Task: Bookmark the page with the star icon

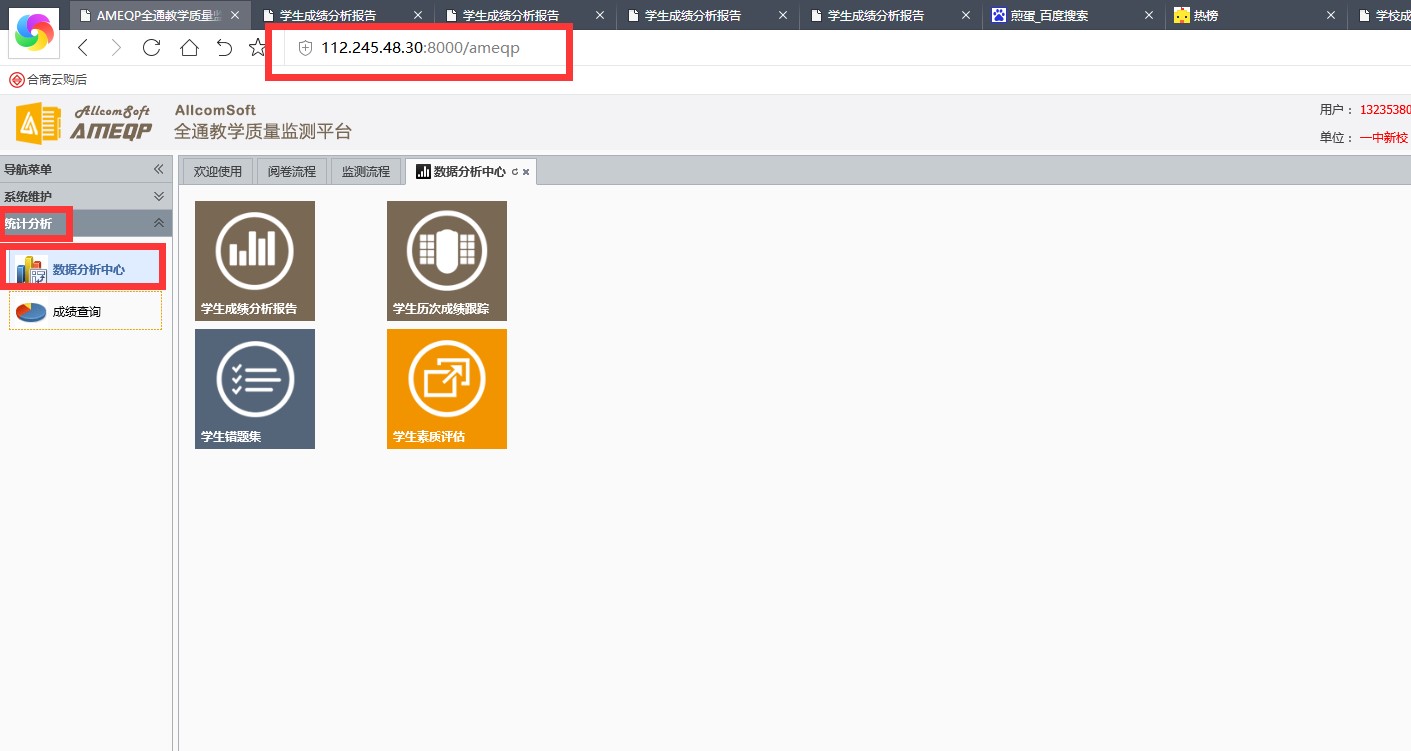Action: (x=257, y=48)
